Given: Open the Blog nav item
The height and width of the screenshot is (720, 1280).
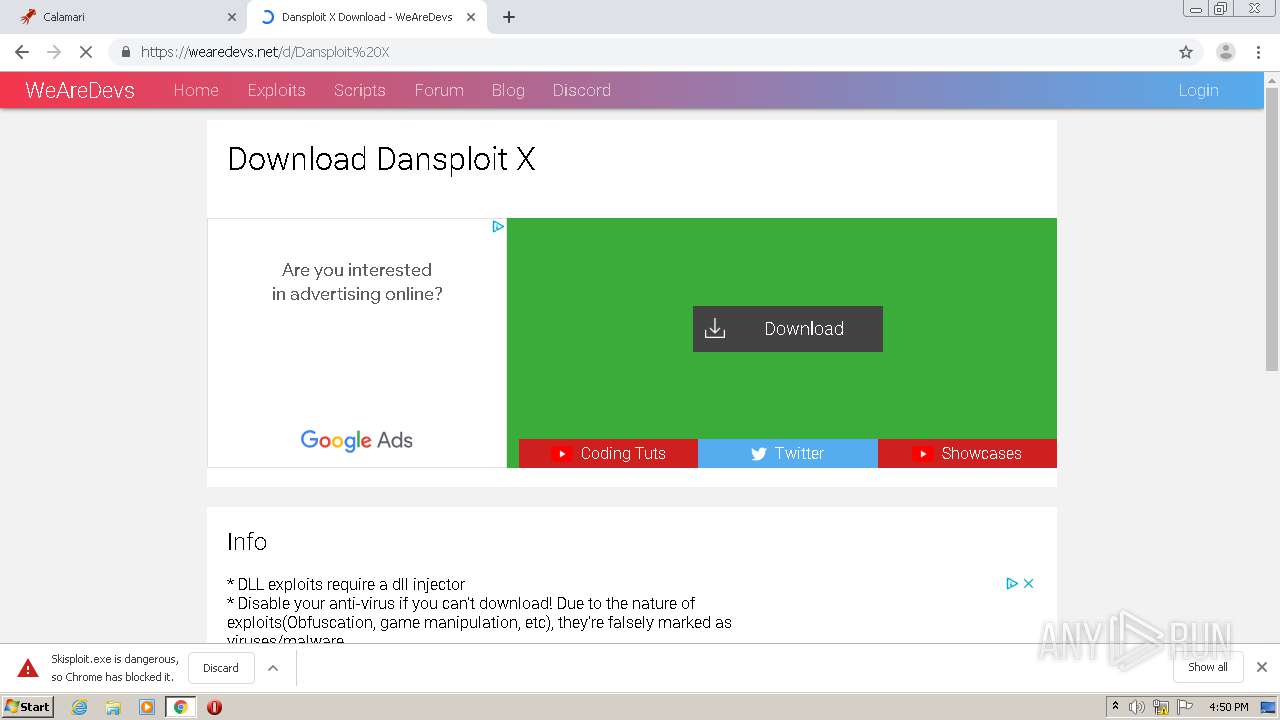Looking at the screenshot, I should coord(508,90).
